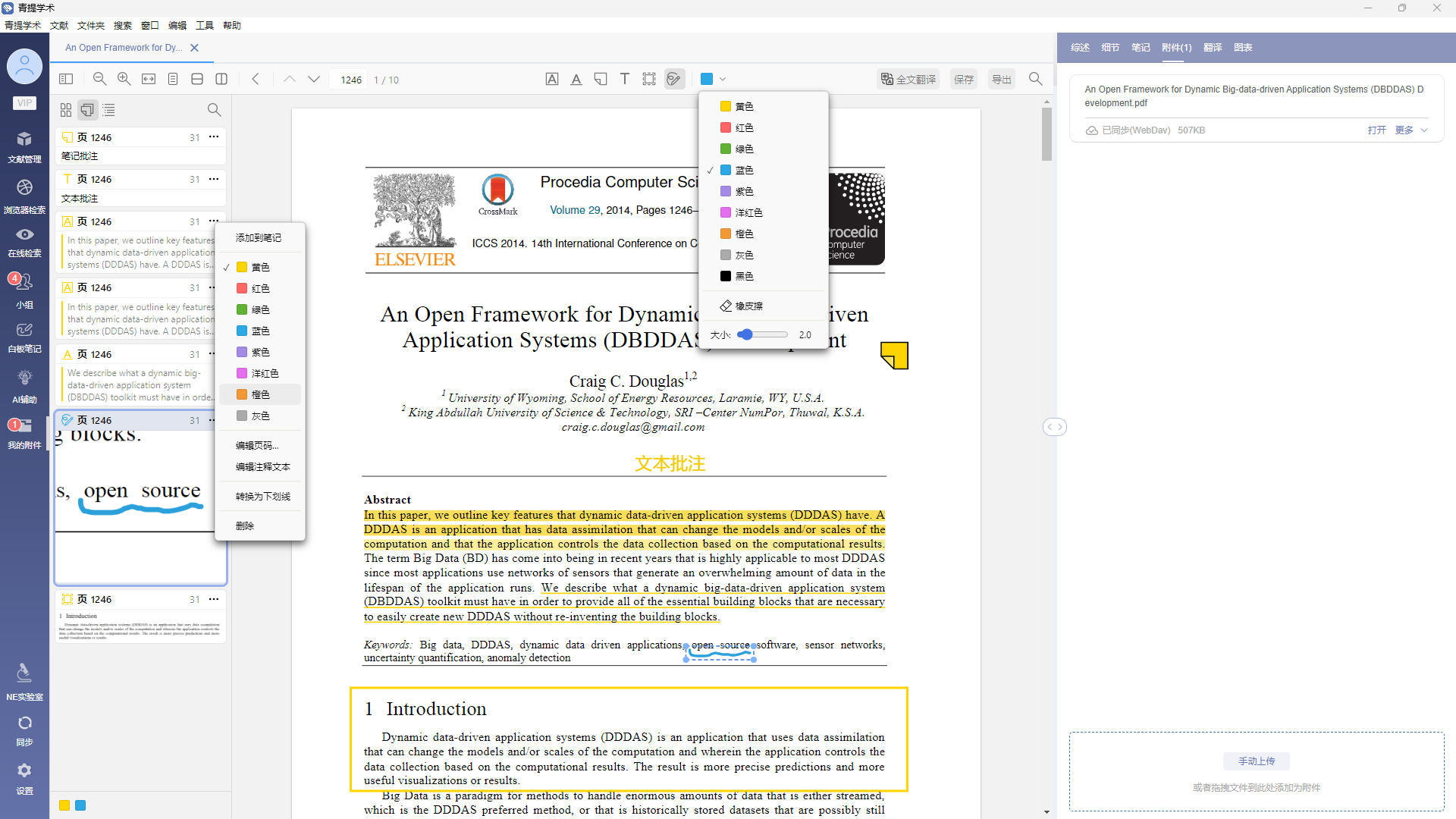Toggle the right panel collapse arrows
The width and height of the screenshot is (1456, 819).
(x=1055, y=427)
